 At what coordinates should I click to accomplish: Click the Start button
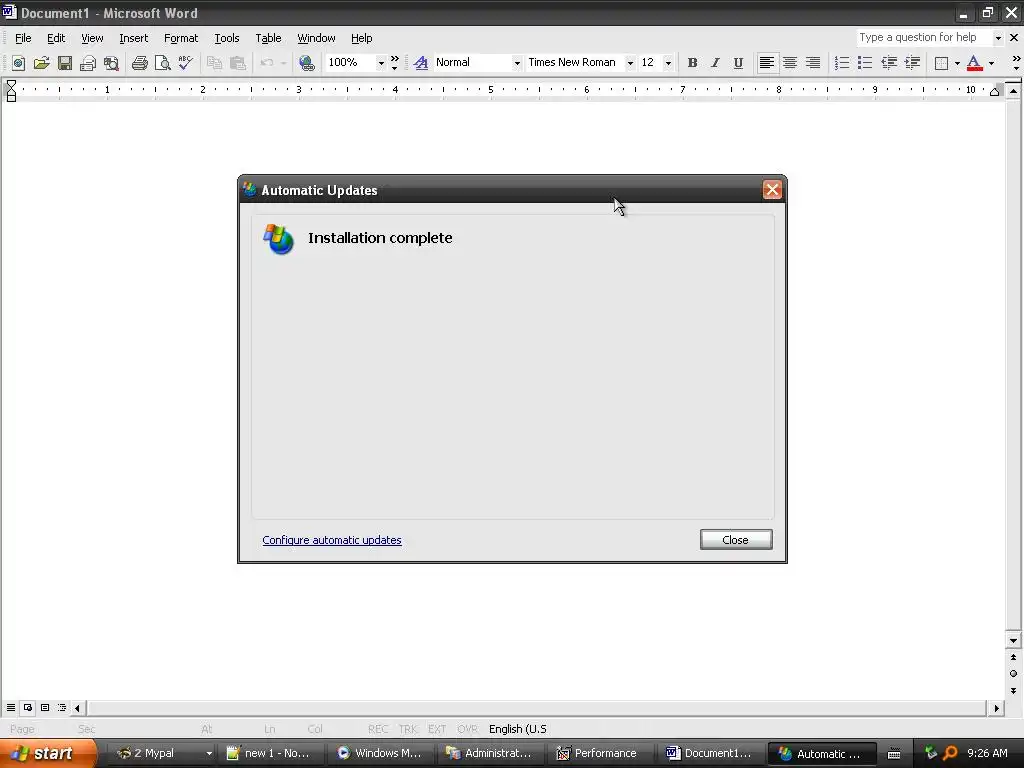pos(48,753)
